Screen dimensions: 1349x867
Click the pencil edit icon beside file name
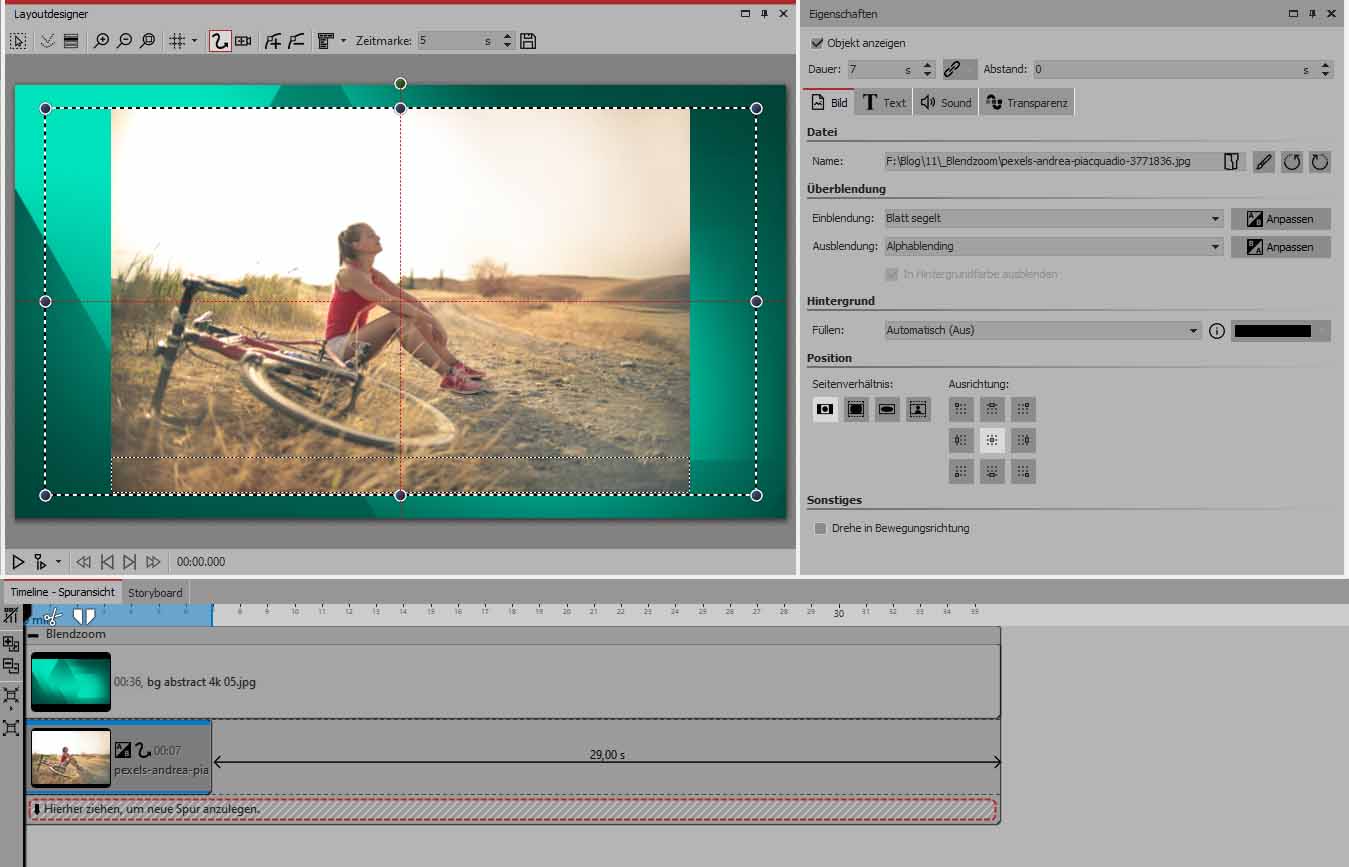(x=1264, y=162)
